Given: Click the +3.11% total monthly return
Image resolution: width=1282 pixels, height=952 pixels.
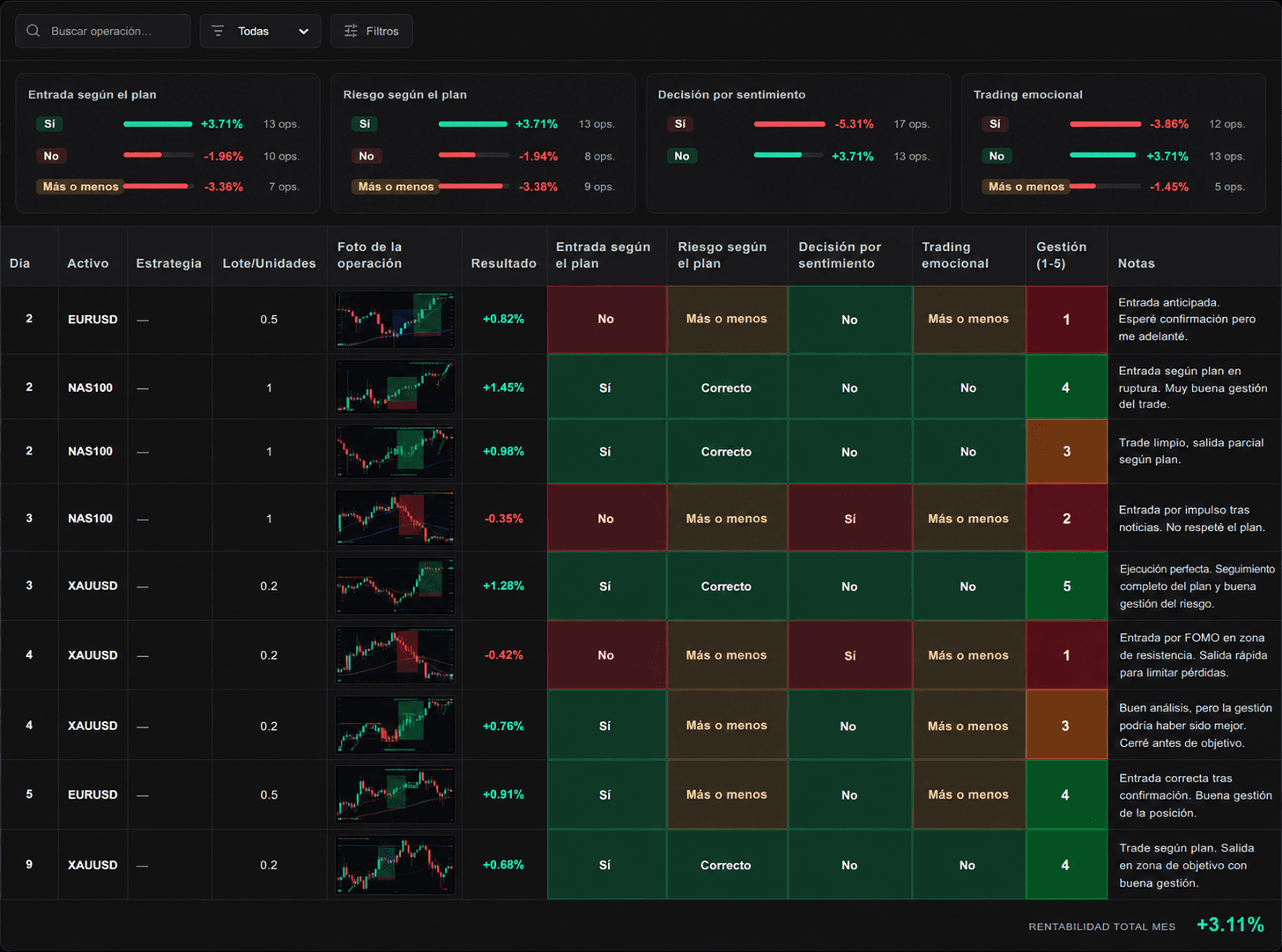Looking at the screenshot, I should [x=1230, y=925].
